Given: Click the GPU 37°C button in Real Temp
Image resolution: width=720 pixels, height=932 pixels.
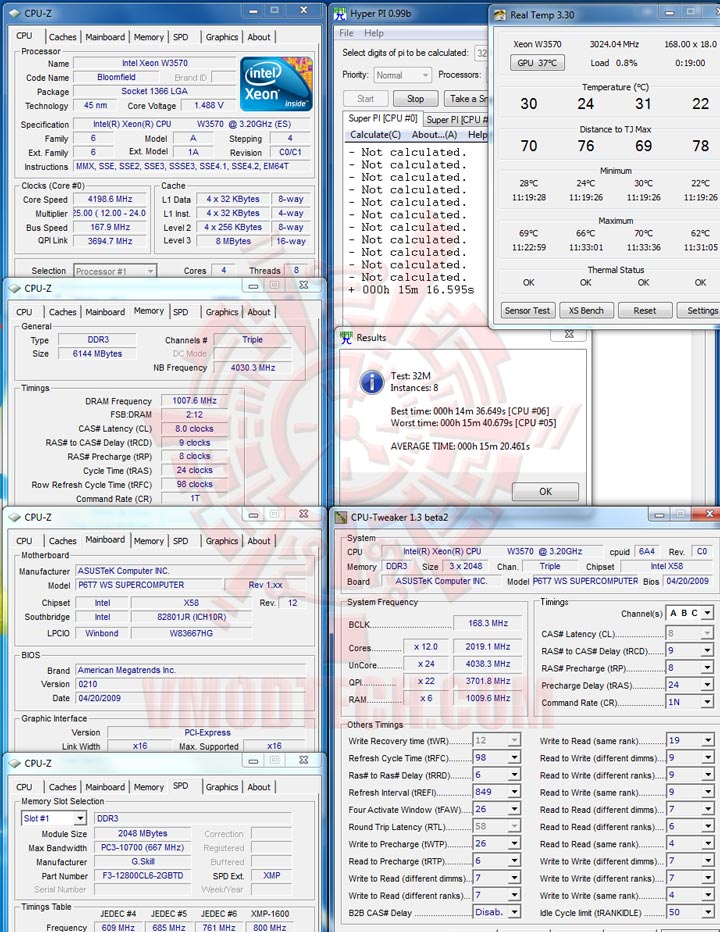Looking at the screenshot, I should click(x=537, y=63).
